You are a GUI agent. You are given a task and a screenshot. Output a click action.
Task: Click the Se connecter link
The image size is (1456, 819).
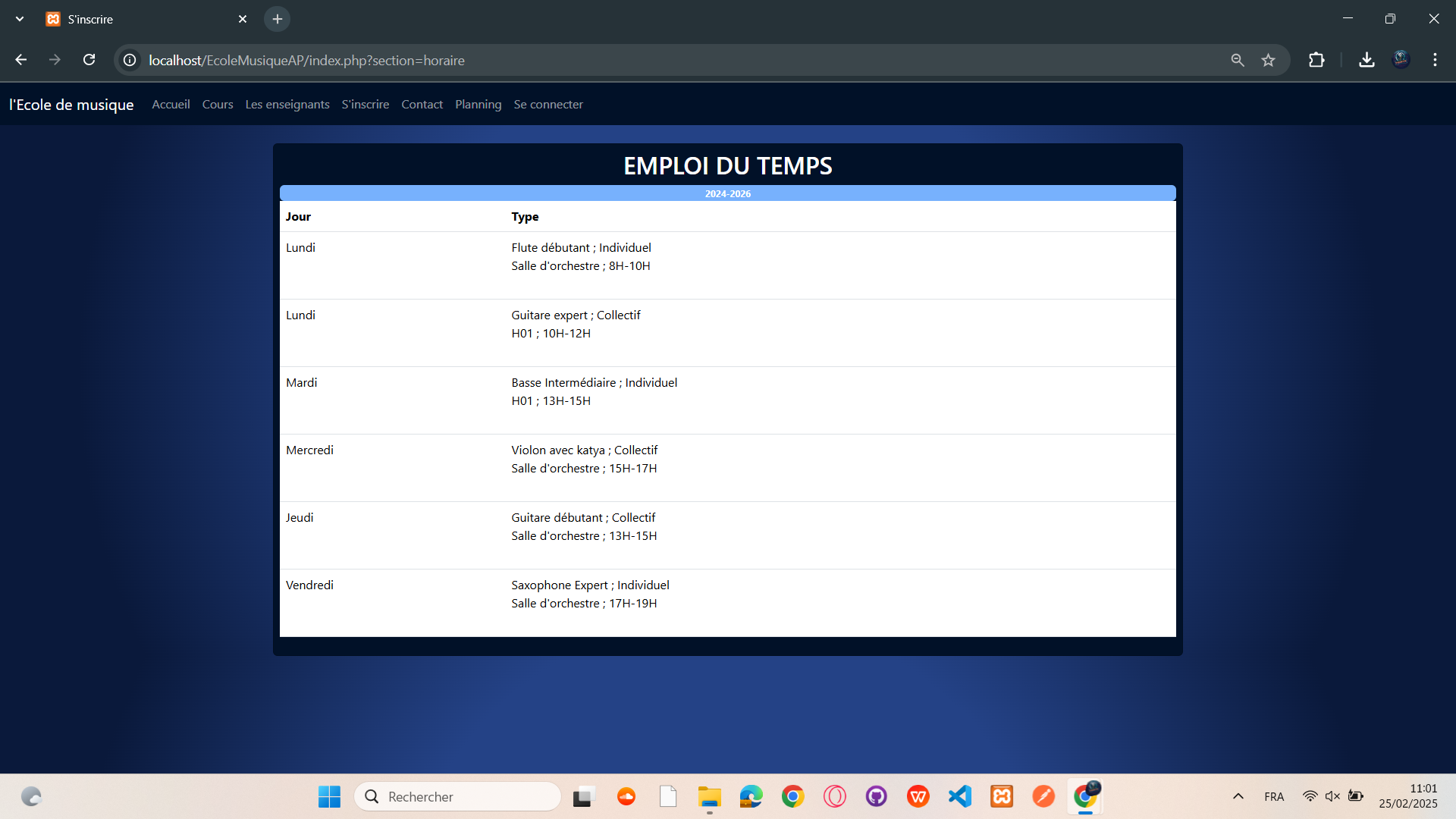(548, 104)
